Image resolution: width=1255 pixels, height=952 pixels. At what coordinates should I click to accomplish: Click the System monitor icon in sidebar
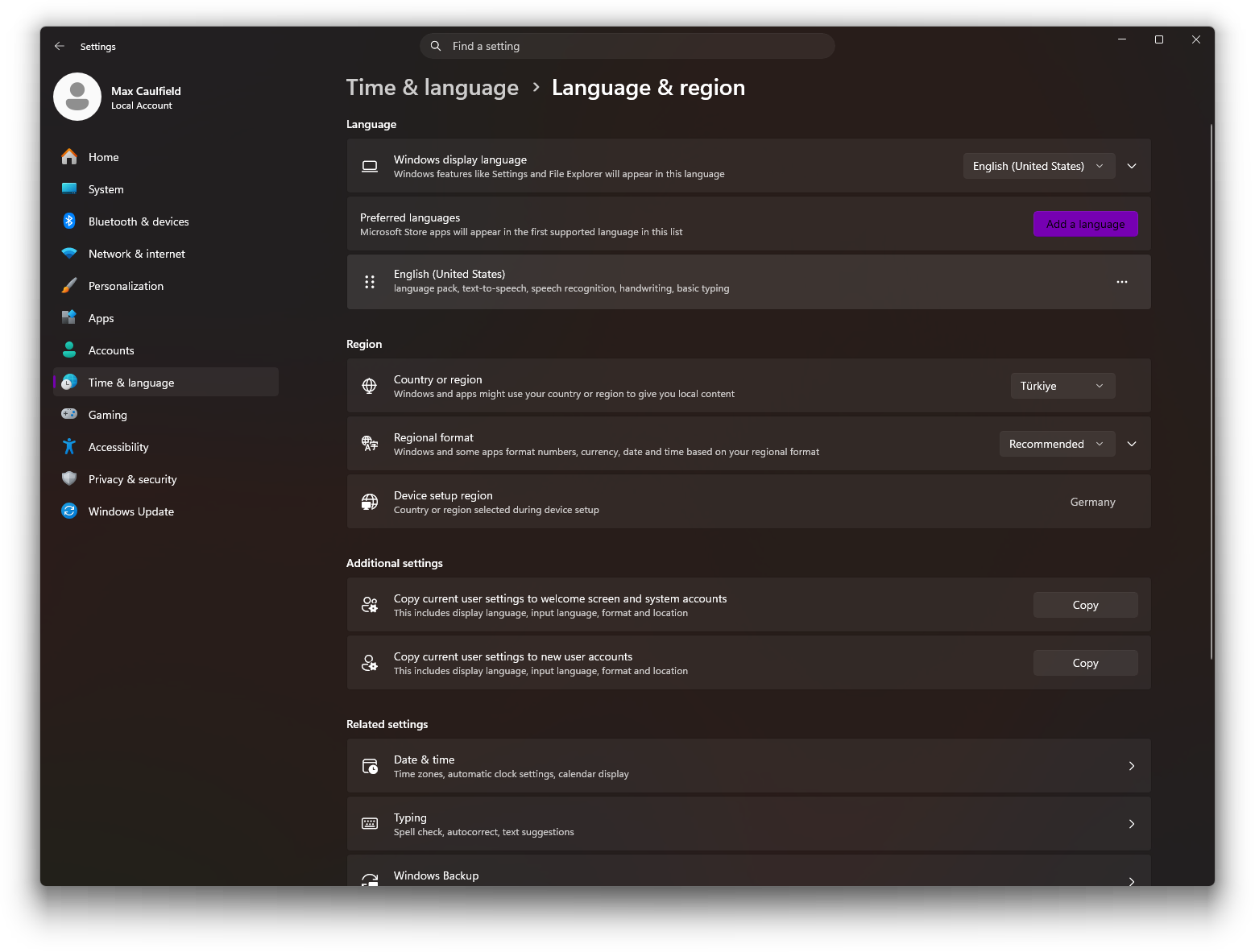(69, 188)
